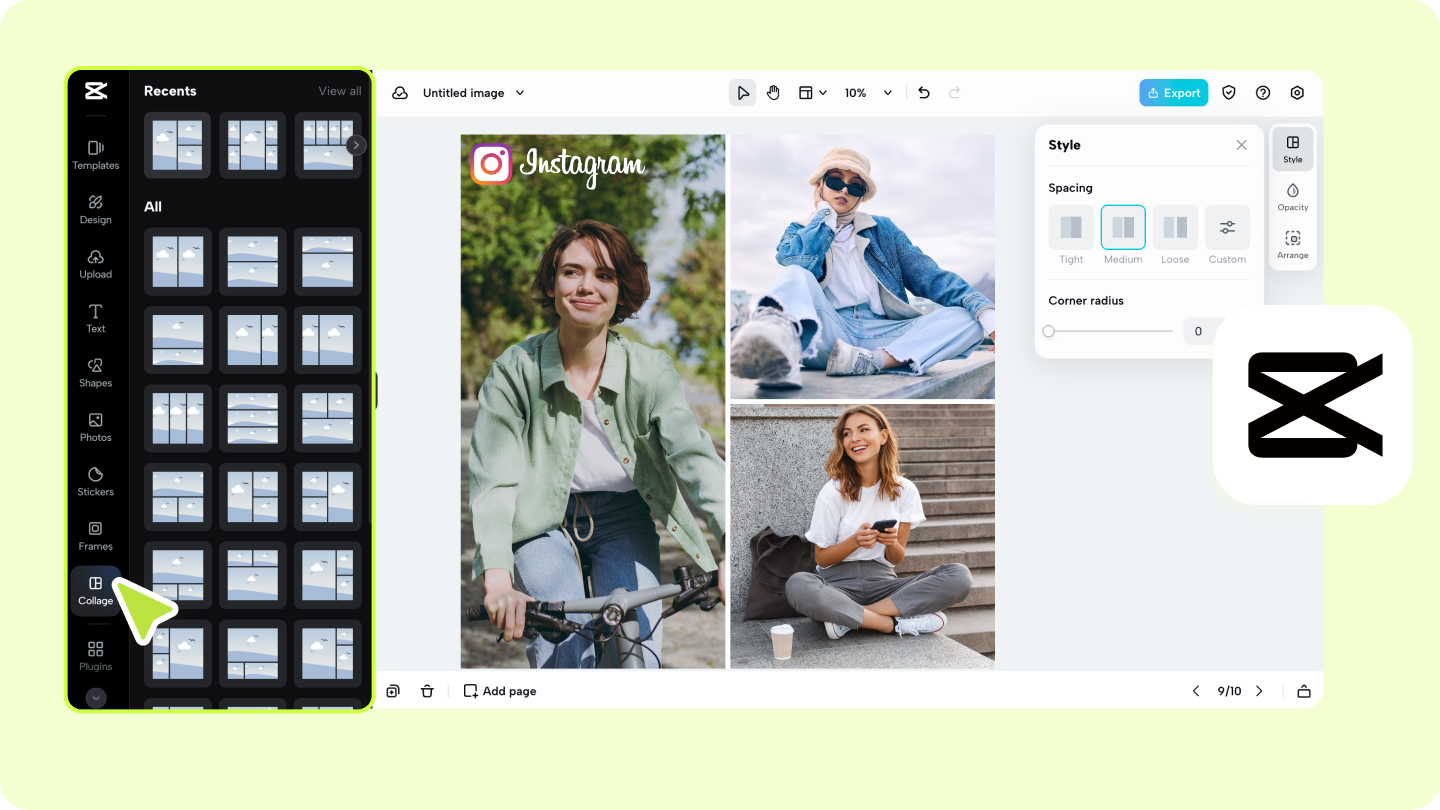
Task: Open the Shapes panel
Action: (95, 372)
